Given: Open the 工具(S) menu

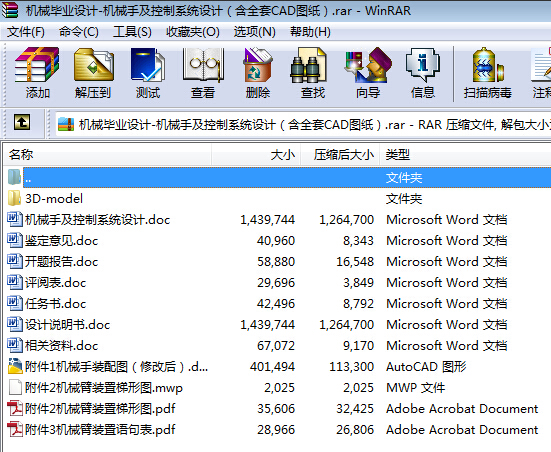Looking at the screenshot, I should point(132,32).
